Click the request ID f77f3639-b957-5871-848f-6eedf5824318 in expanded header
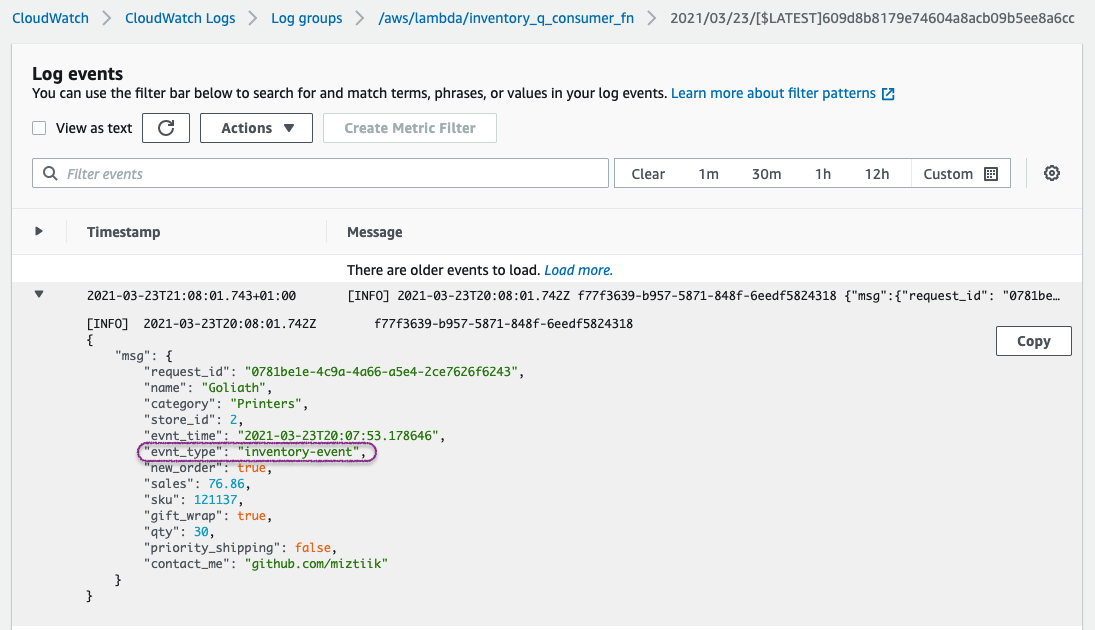 click(x=504, y=323)
